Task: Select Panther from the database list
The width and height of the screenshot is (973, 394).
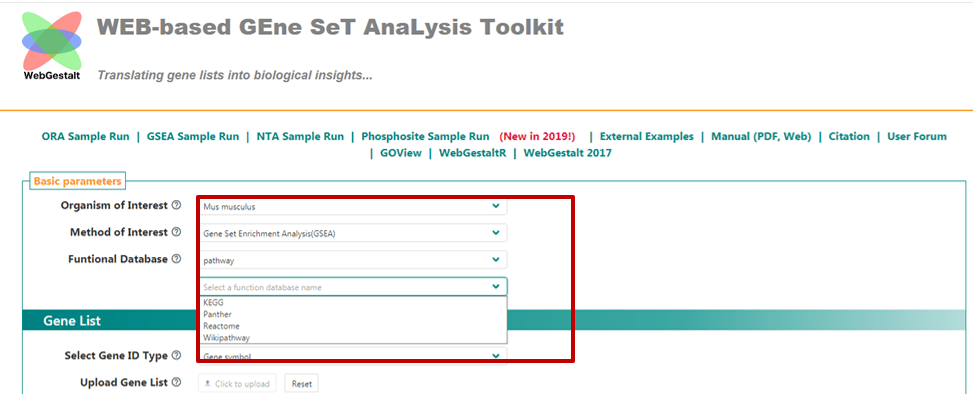Action: 352,314
